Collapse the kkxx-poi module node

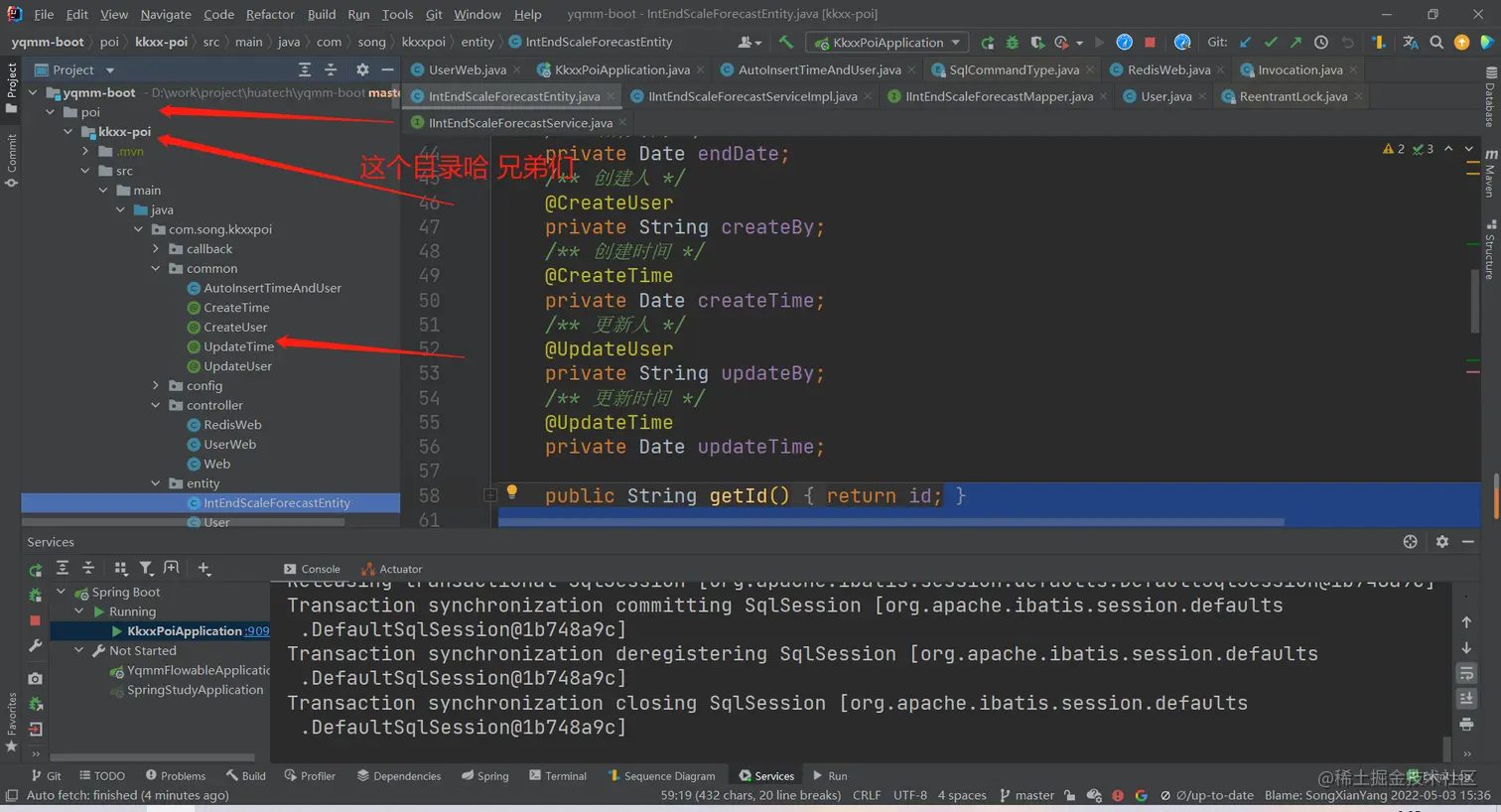[68, 131]
